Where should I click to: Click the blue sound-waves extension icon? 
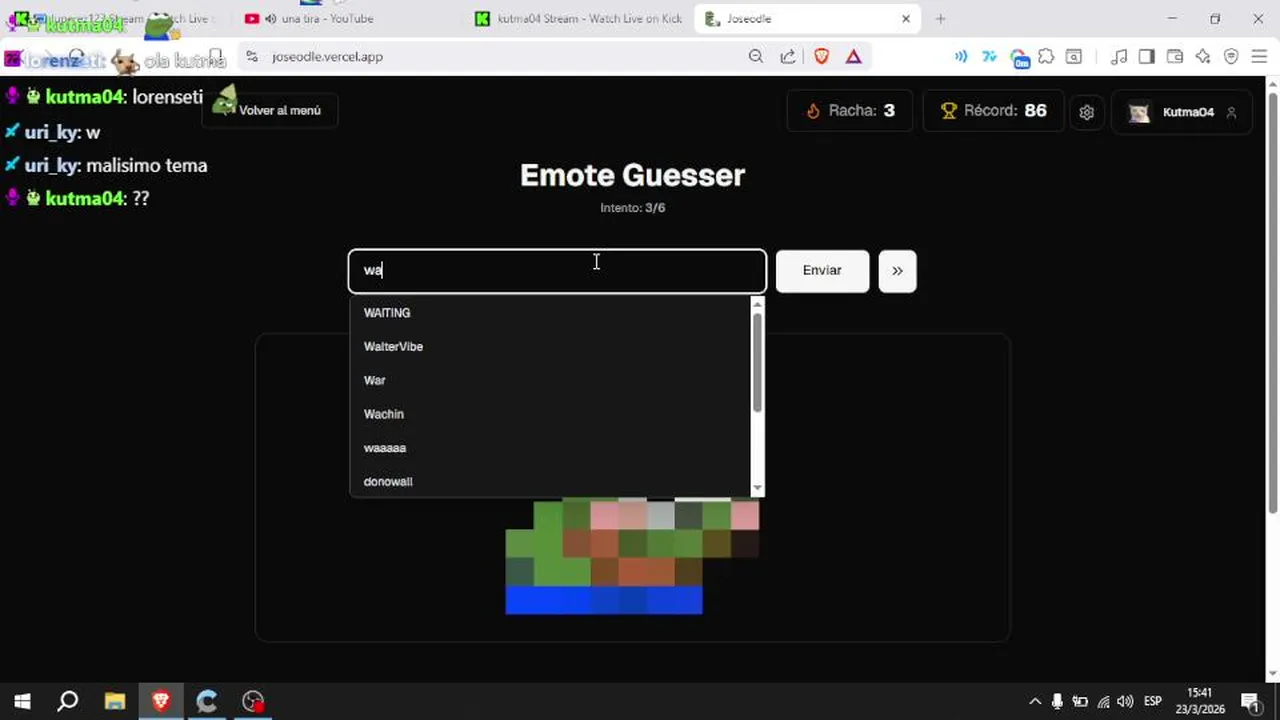[x=961, y=57]
